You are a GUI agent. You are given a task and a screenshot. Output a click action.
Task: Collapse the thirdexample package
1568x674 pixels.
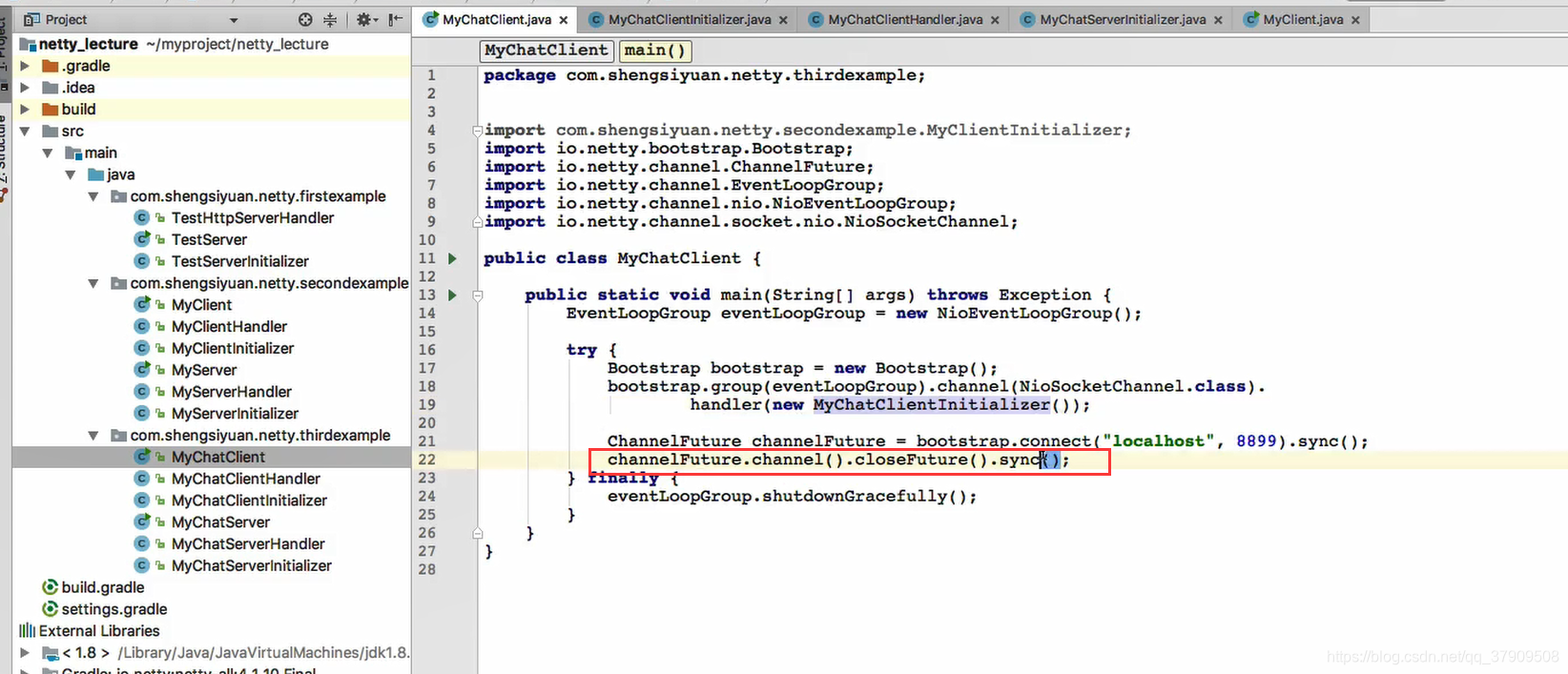pos(93,436)
